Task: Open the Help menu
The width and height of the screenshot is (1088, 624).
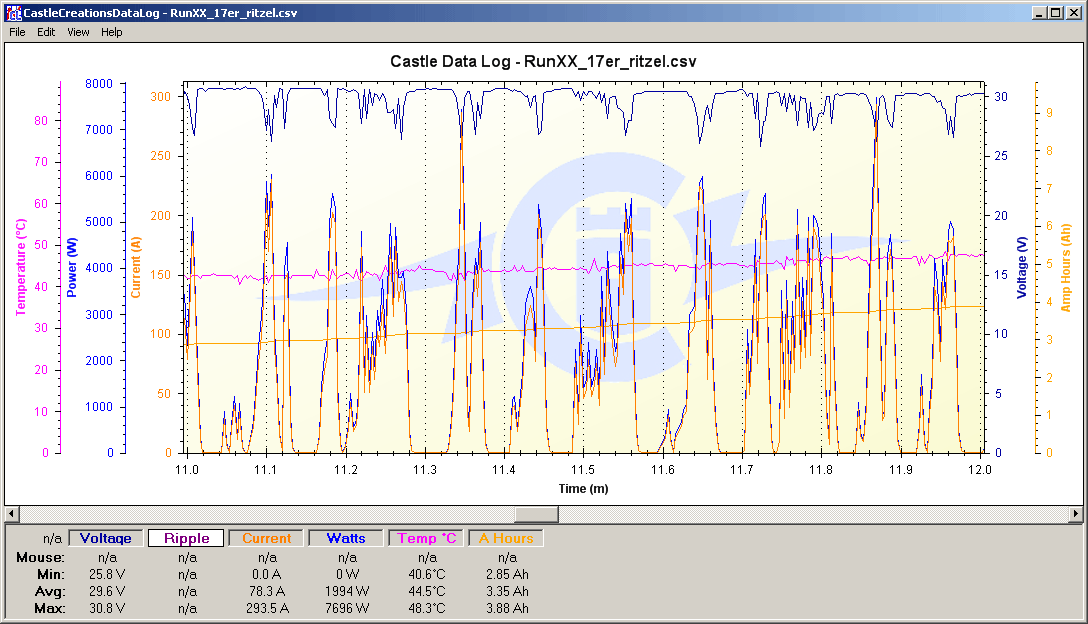Action: pos(111,32)
